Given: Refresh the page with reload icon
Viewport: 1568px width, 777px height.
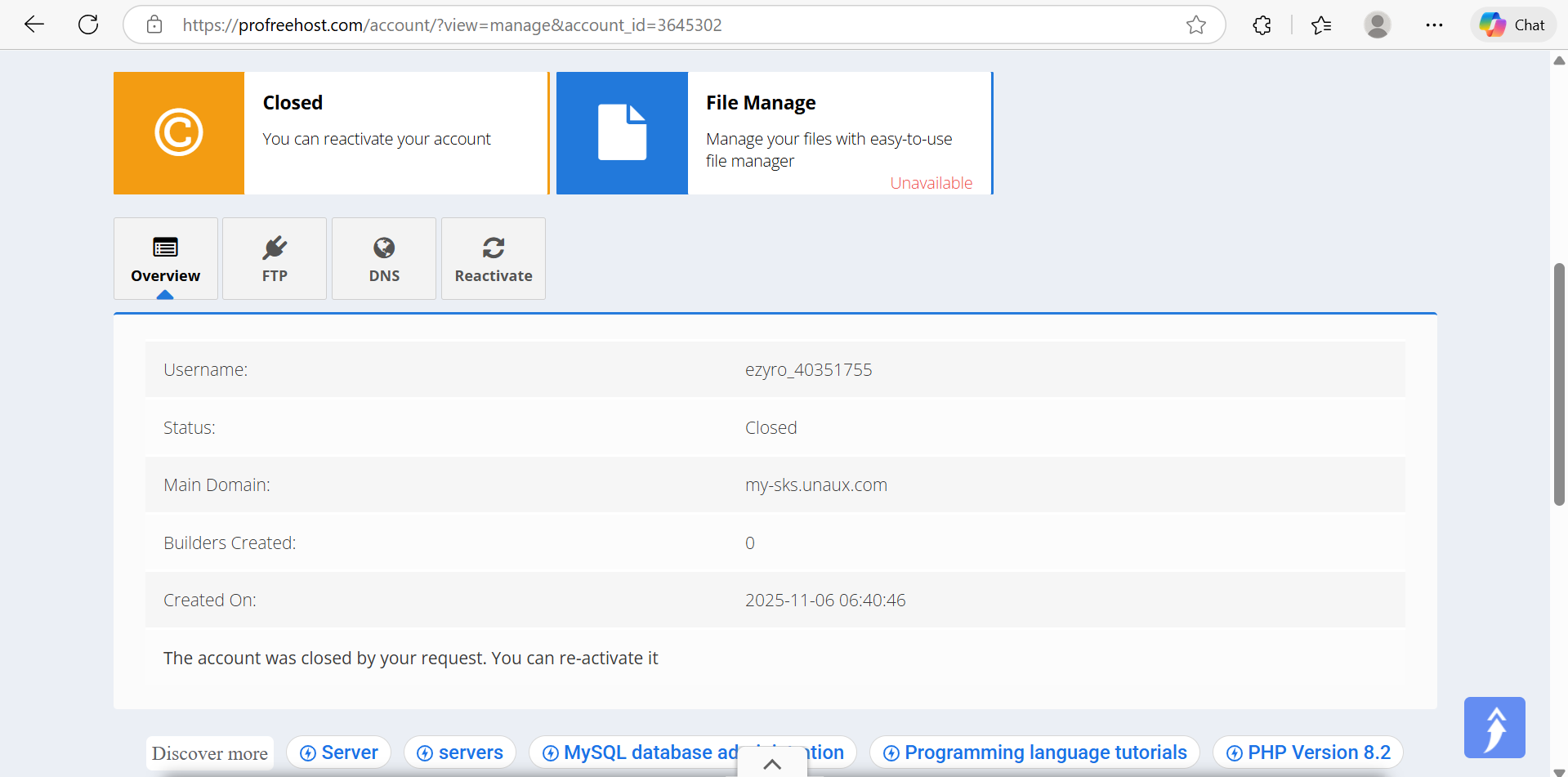Looking at the screenshot, I should pos(88,25).
